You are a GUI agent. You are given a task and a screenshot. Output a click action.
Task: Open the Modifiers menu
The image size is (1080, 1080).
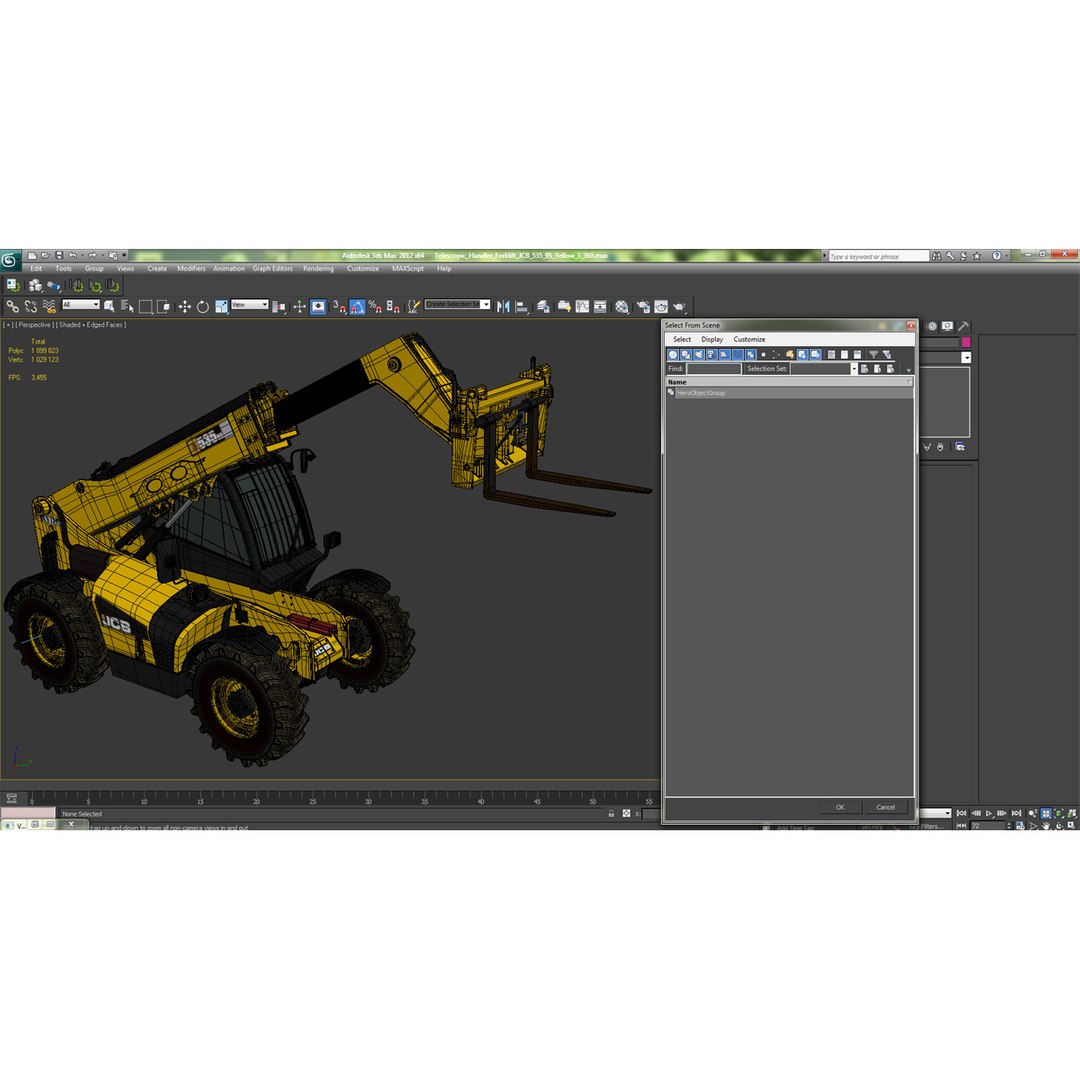(x=191, y=269)
